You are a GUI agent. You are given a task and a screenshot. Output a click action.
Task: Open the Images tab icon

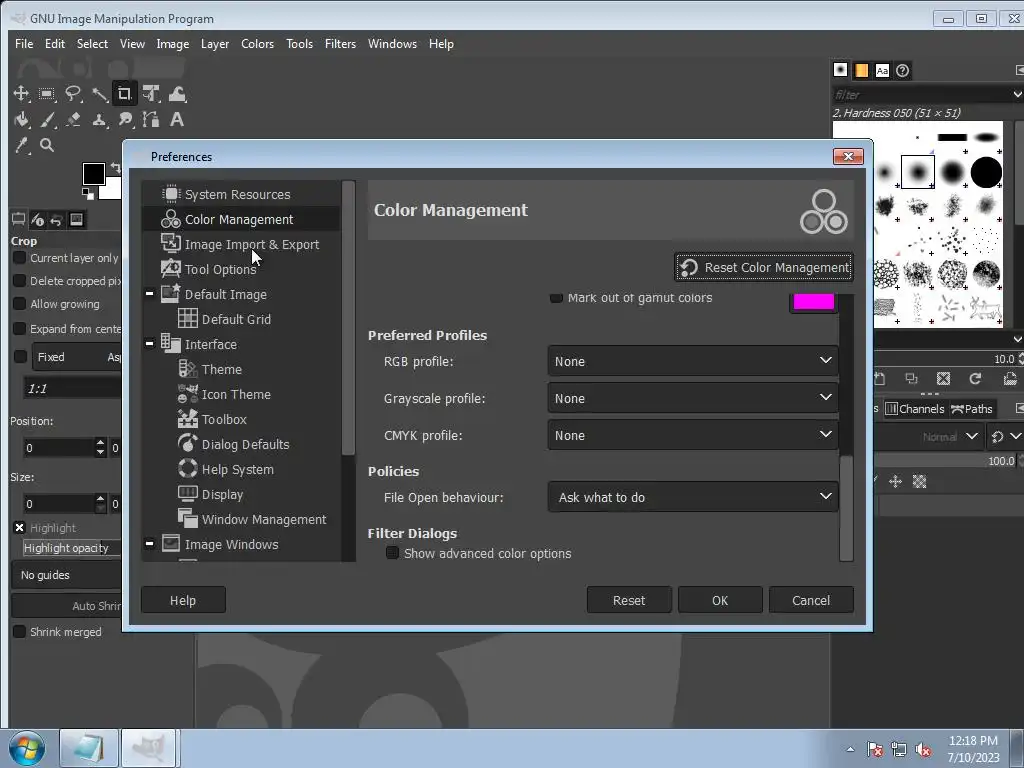(76, 219)
